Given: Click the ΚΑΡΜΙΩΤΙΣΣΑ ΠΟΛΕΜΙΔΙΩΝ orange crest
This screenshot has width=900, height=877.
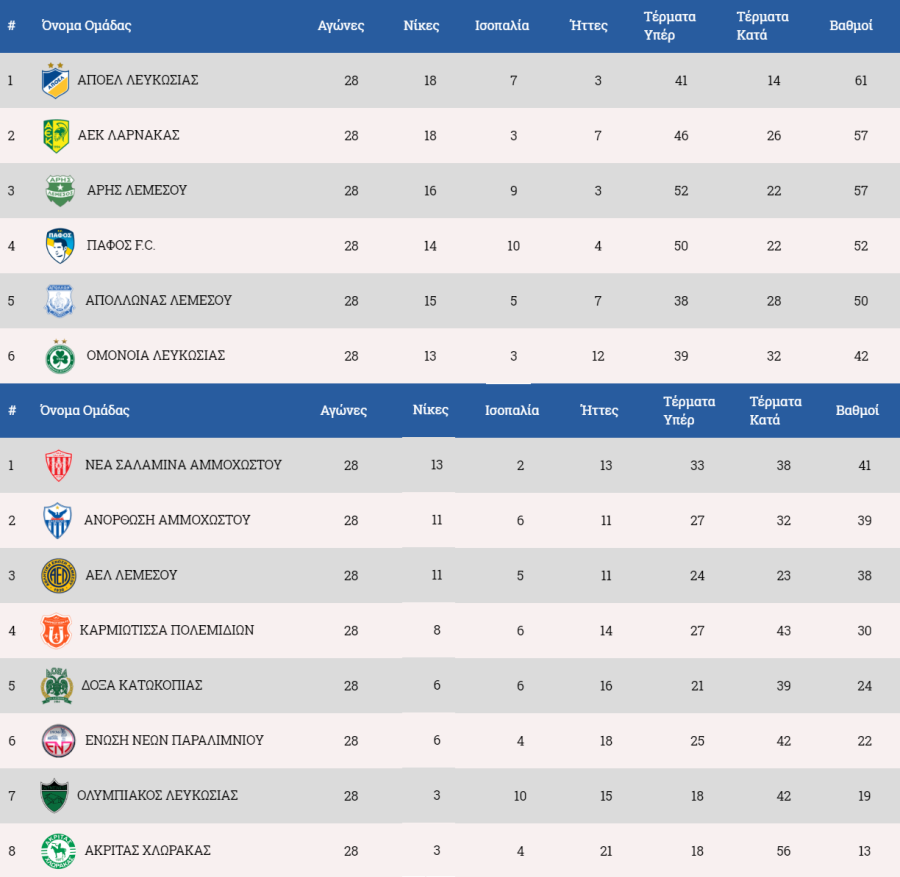Looking at the screenshot, I should pos(56,631).
